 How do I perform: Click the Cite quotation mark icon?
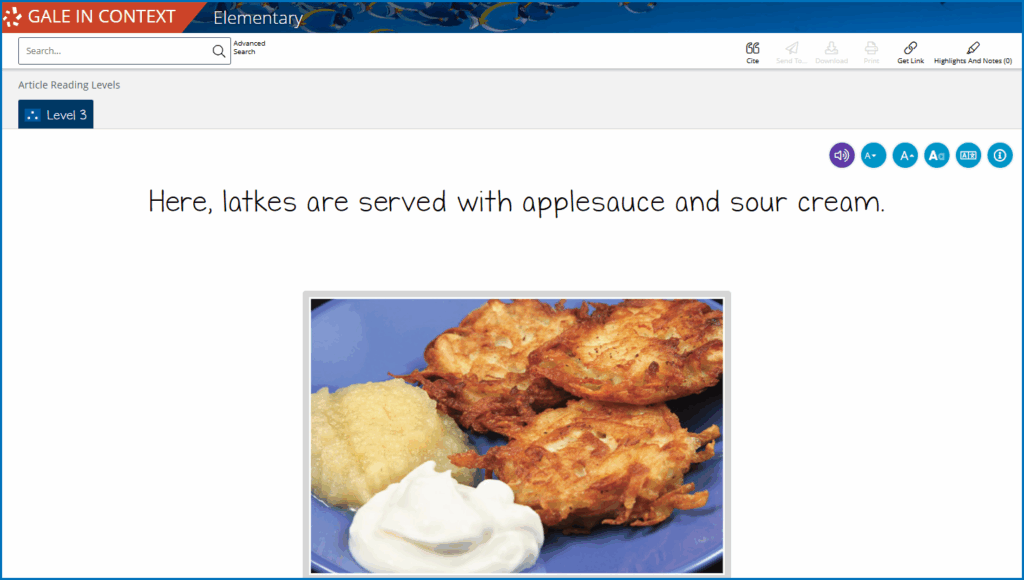point(752,48)
